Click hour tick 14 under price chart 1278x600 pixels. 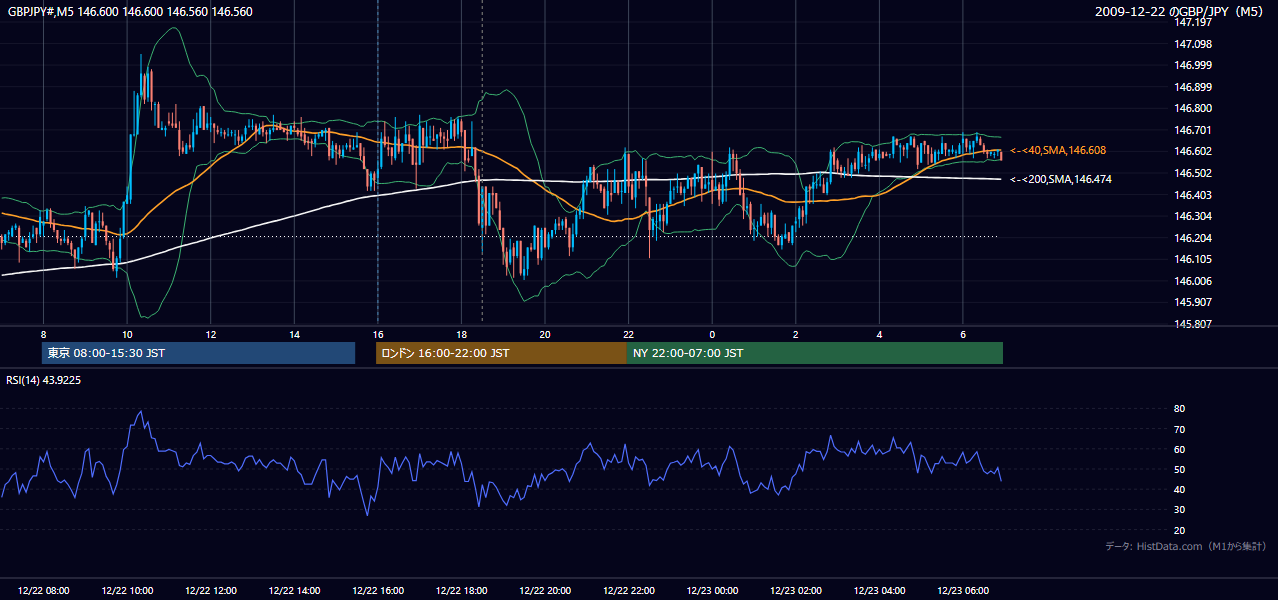point(294,334)
